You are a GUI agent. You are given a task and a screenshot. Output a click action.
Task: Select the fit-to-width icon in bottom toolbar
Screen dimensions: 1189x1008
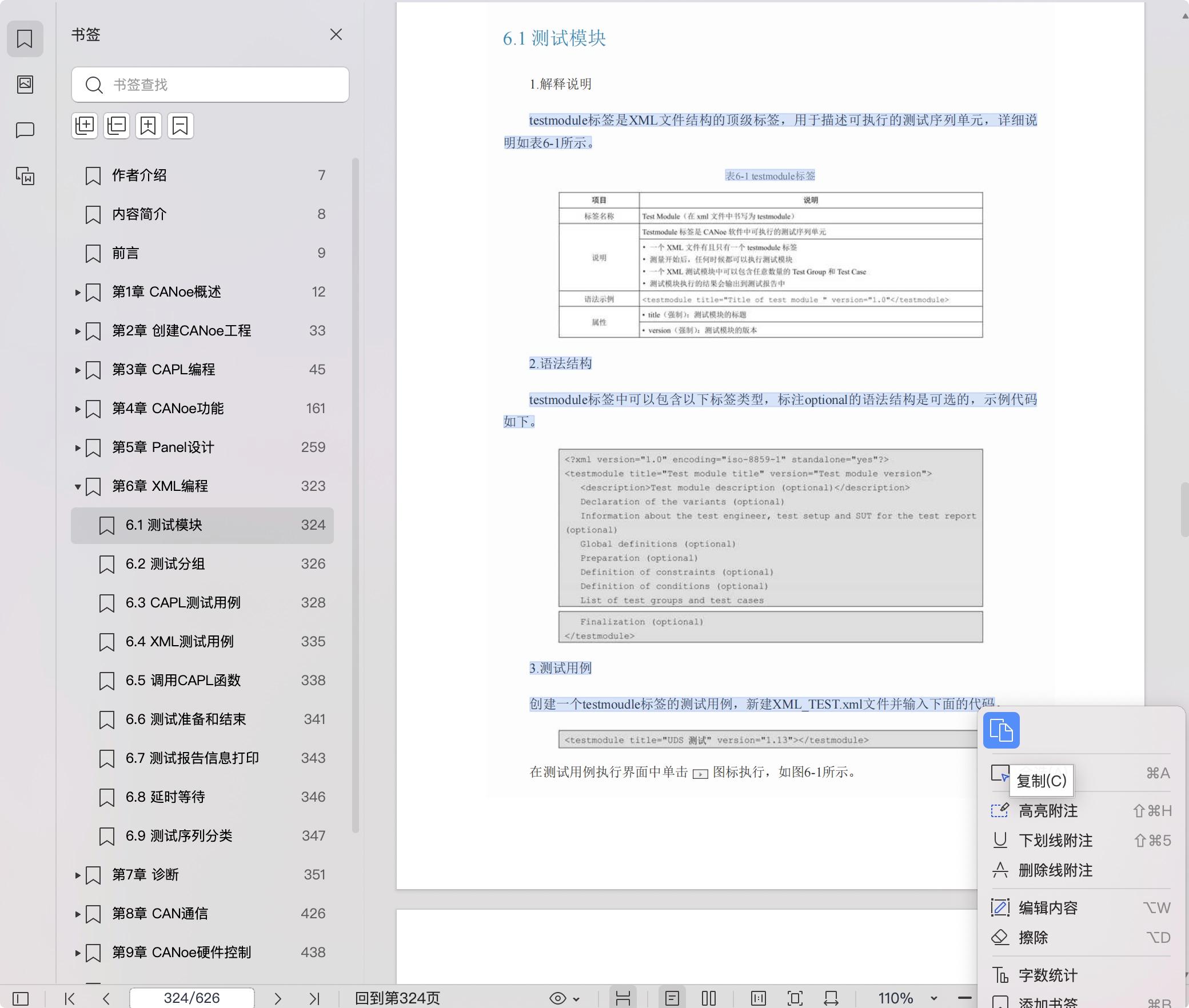(832, 998)
